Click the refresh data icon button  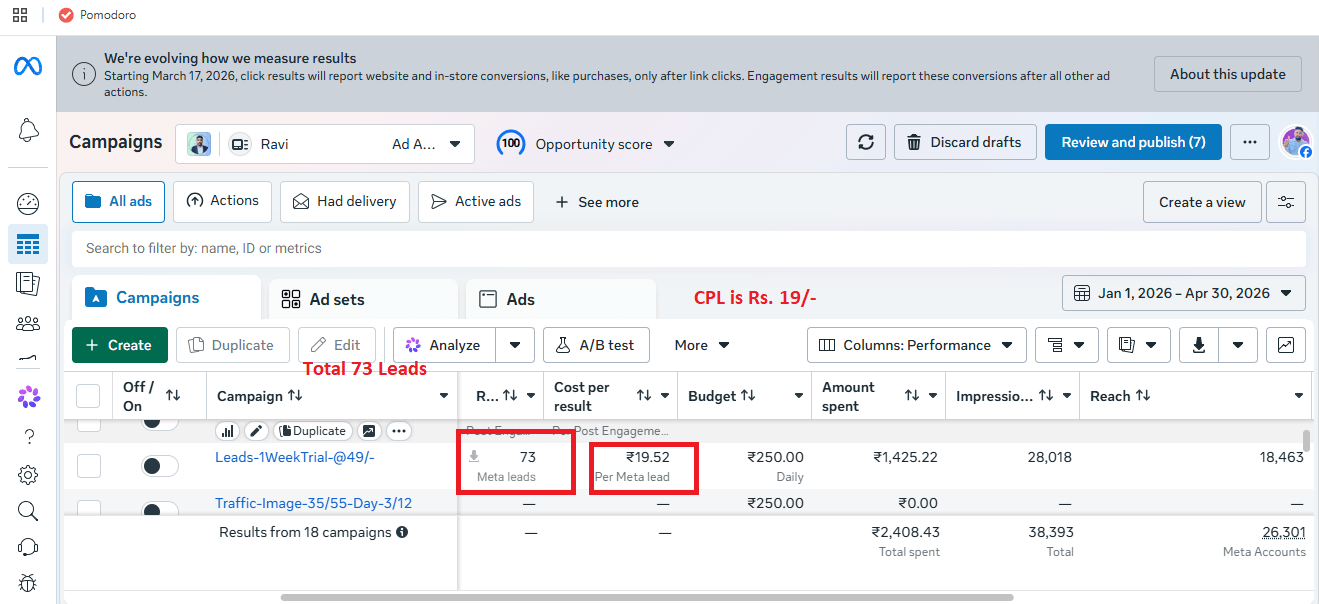point(866,142)
